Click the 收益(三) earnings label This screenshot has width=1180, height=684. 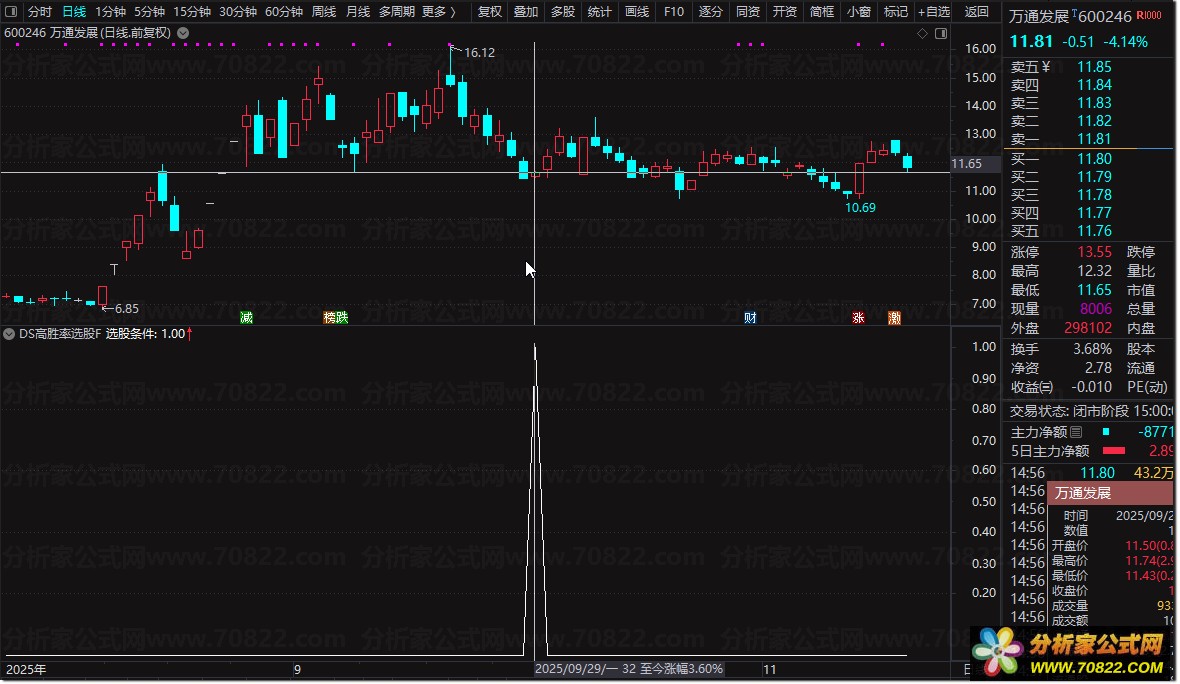(x=1032, y=387)
